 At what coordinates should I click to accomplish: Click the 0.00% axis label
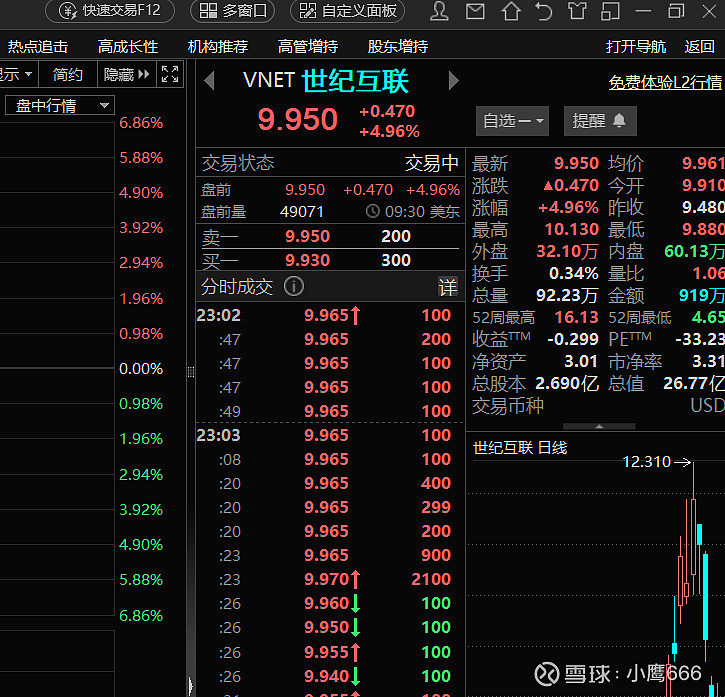(x=141, y=369)
